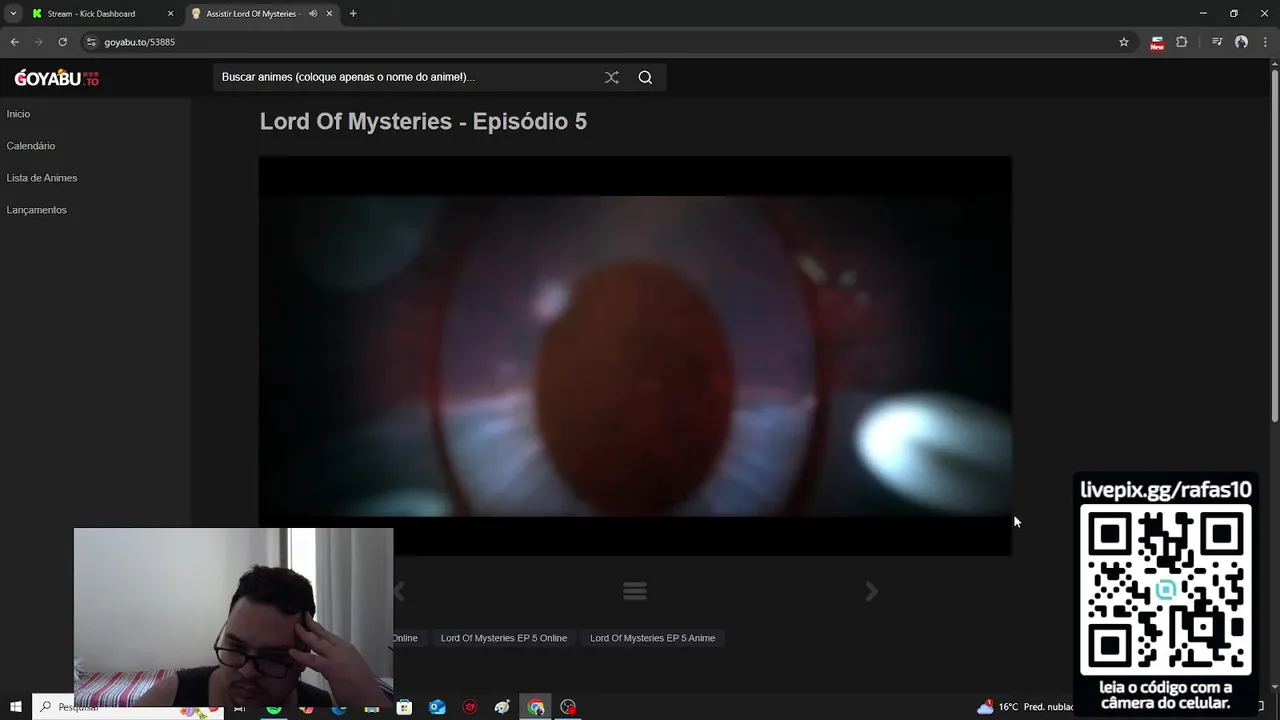Click the shuffle random anime icon

[612, 77]
